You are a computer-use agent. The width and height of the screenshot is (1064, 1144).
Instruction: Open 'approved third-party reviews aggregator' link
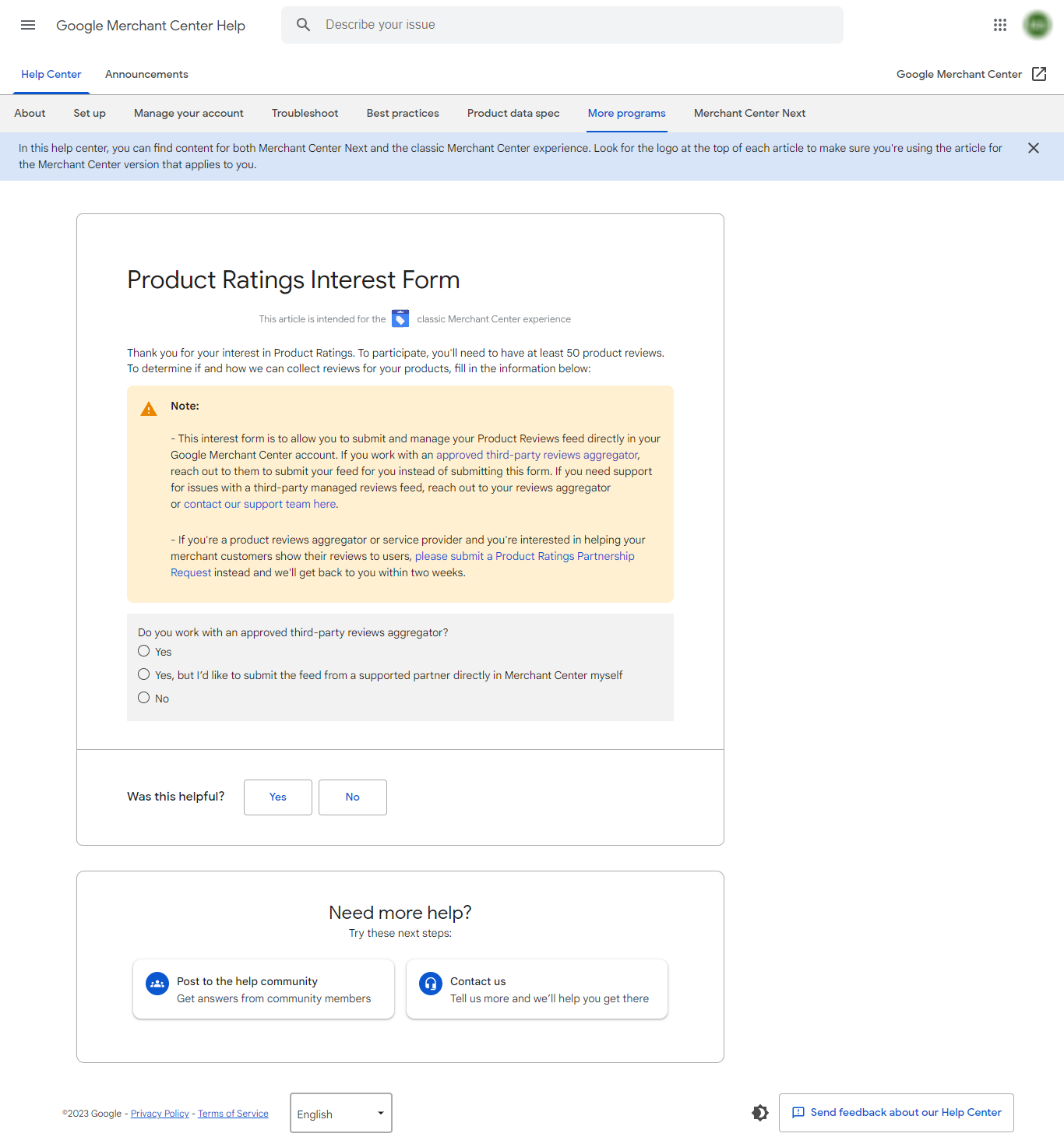[x=536, y=454]
